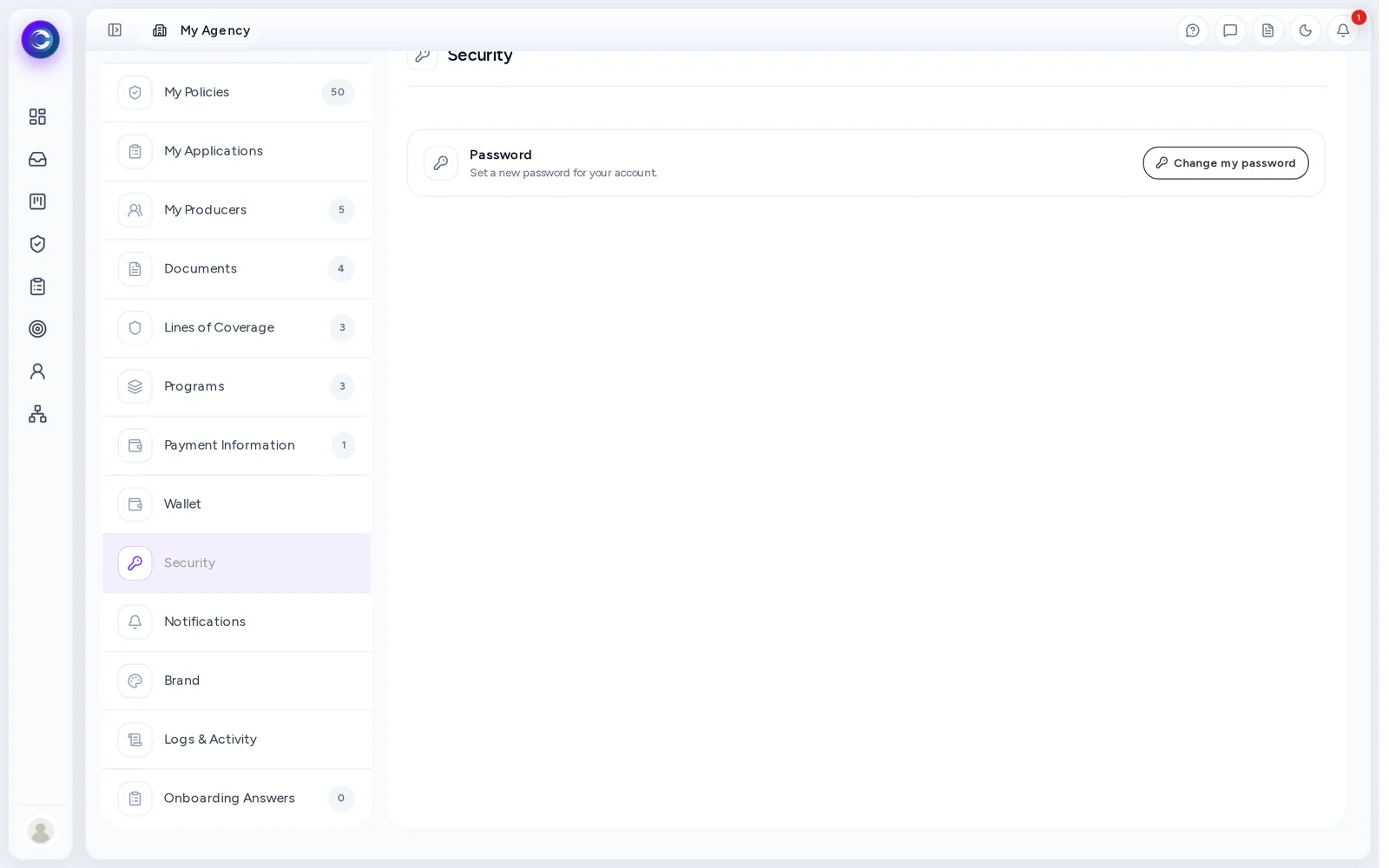Open the shield check icon in left rail
The height and width of the screenshot is (868, 1389).
(37, 244)
